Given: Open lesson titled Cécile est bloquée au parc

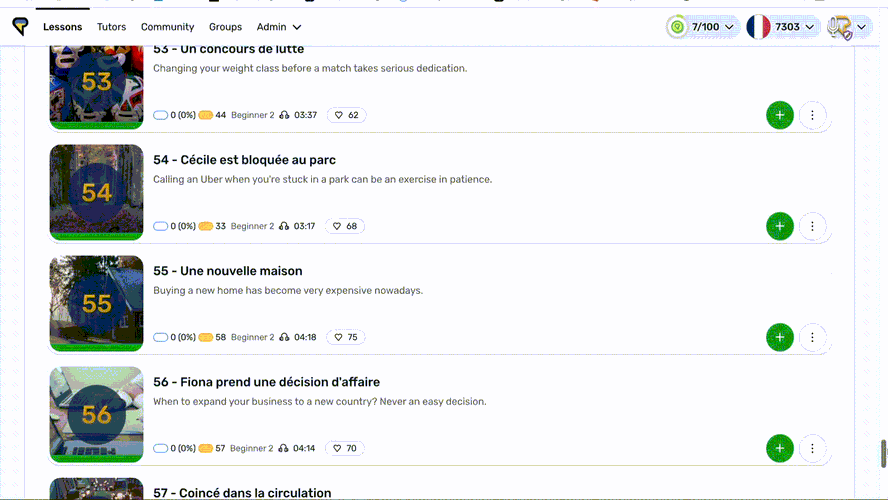Looking at the screenshot, I should [x=244, y=160].
